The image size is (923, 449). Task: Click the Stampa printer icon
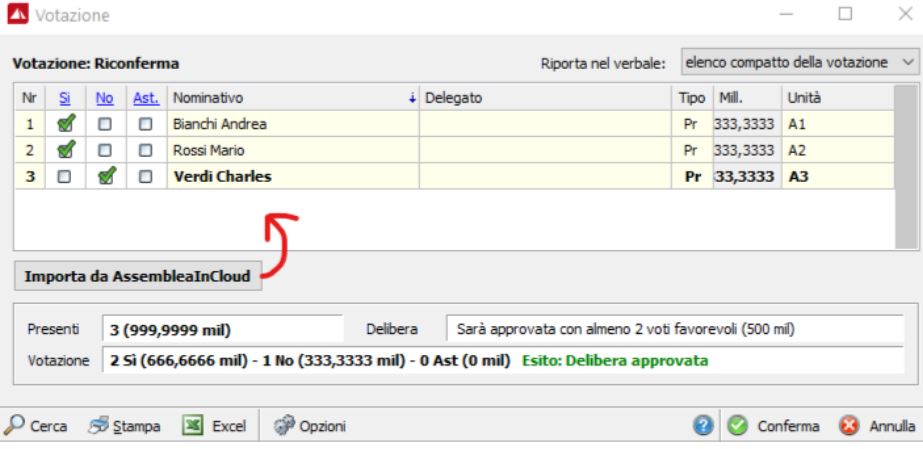[99, 425]
